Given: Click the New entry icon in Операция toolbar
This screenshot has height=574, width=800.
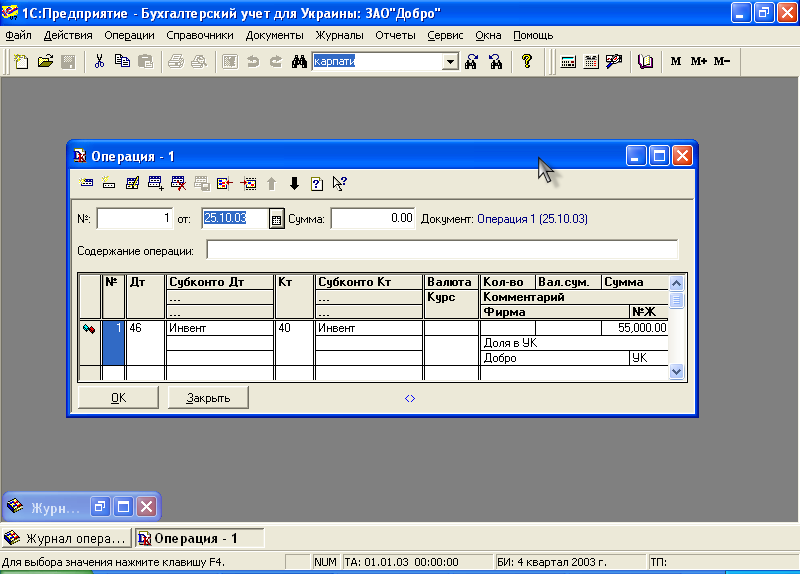Looking at the screenshot, I should click(86, 183).
